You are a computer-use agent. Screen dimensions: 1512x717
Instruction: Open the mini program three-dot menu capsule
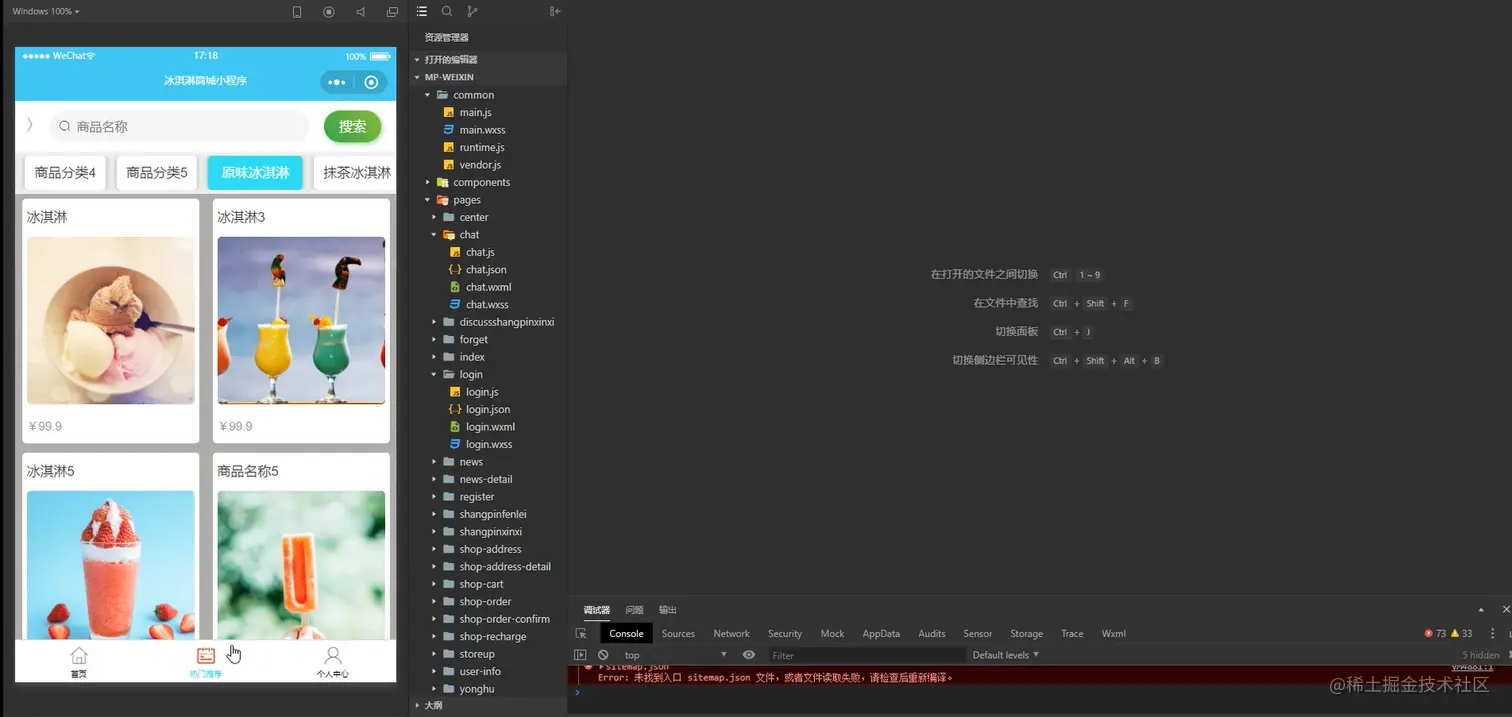click(x=337, y=82)
